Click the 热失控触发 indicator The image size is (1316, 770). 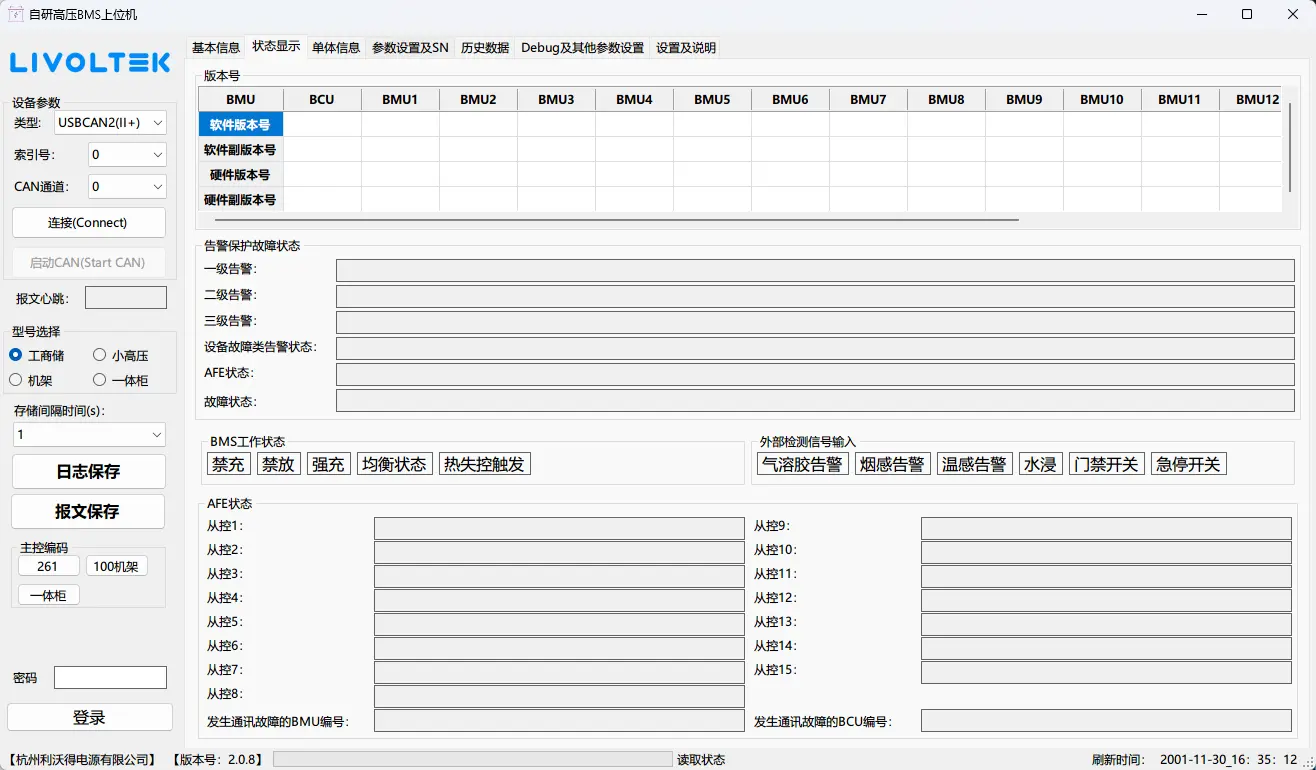tap(484, 464)
